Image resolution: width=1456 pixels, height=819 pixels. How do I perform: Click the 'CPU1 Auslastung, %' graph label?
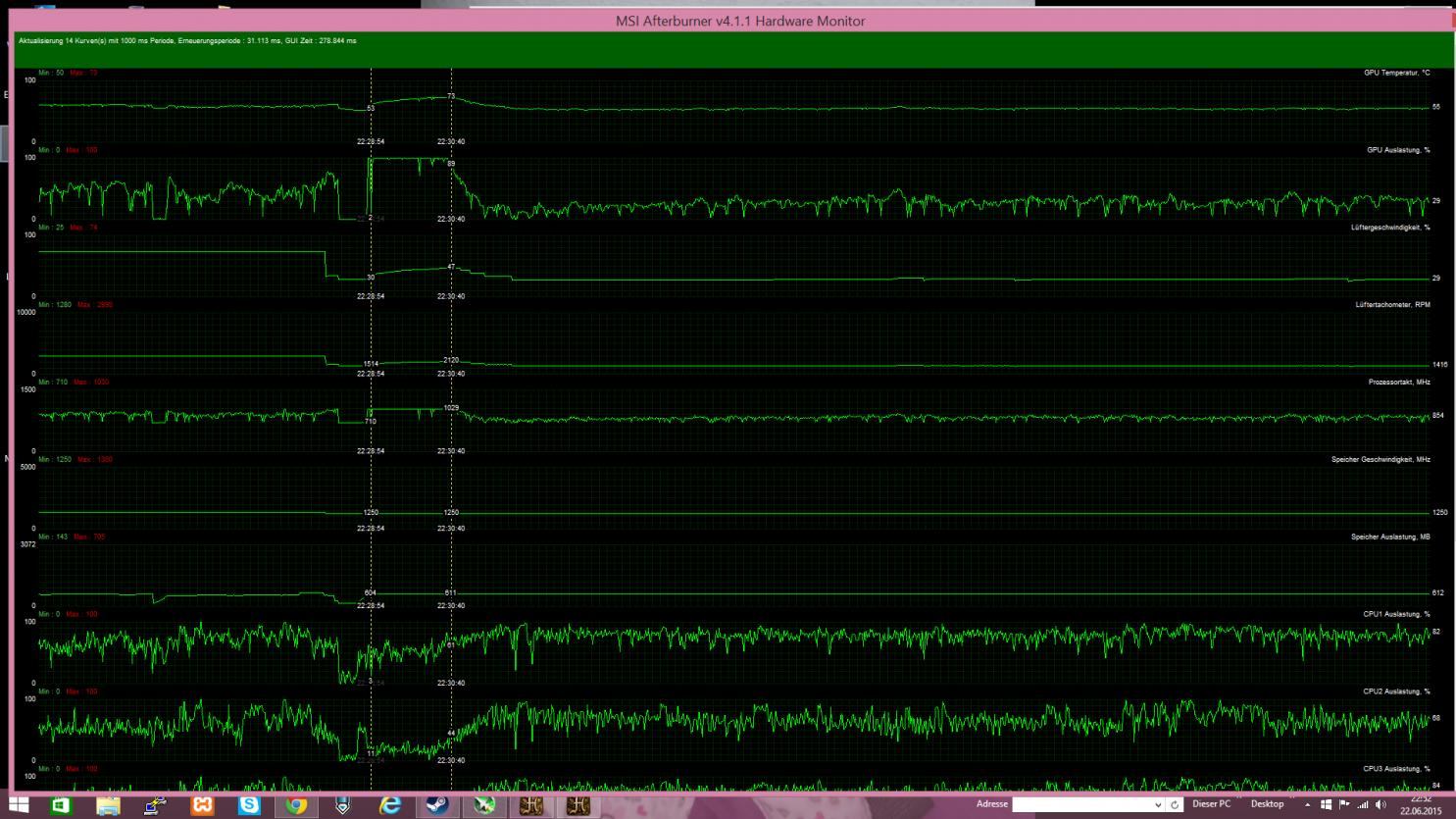(x=1396, y=615)
